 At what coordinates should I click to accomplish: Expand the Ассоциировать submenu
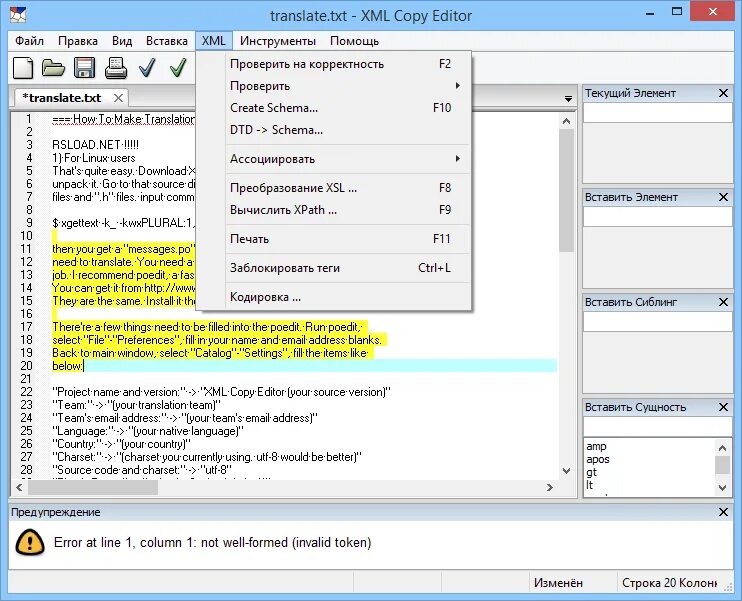349,159
